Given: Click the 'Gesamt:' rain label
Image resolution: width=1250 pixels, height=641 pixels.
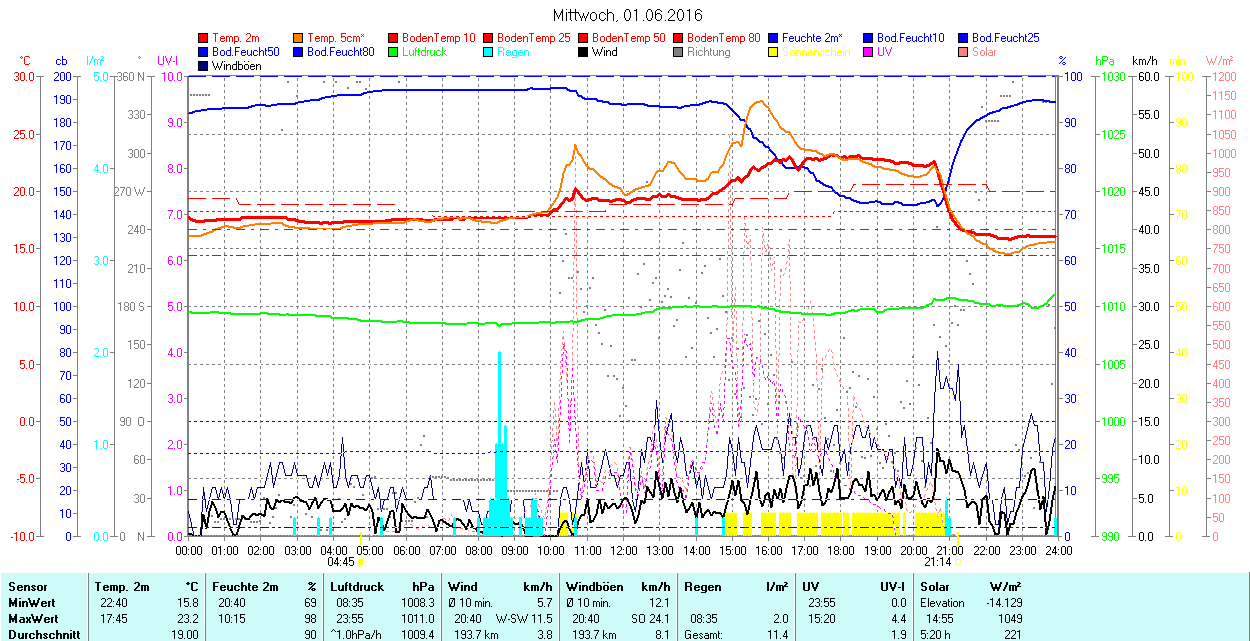Looking at the screenshot, I should point(704,635).
